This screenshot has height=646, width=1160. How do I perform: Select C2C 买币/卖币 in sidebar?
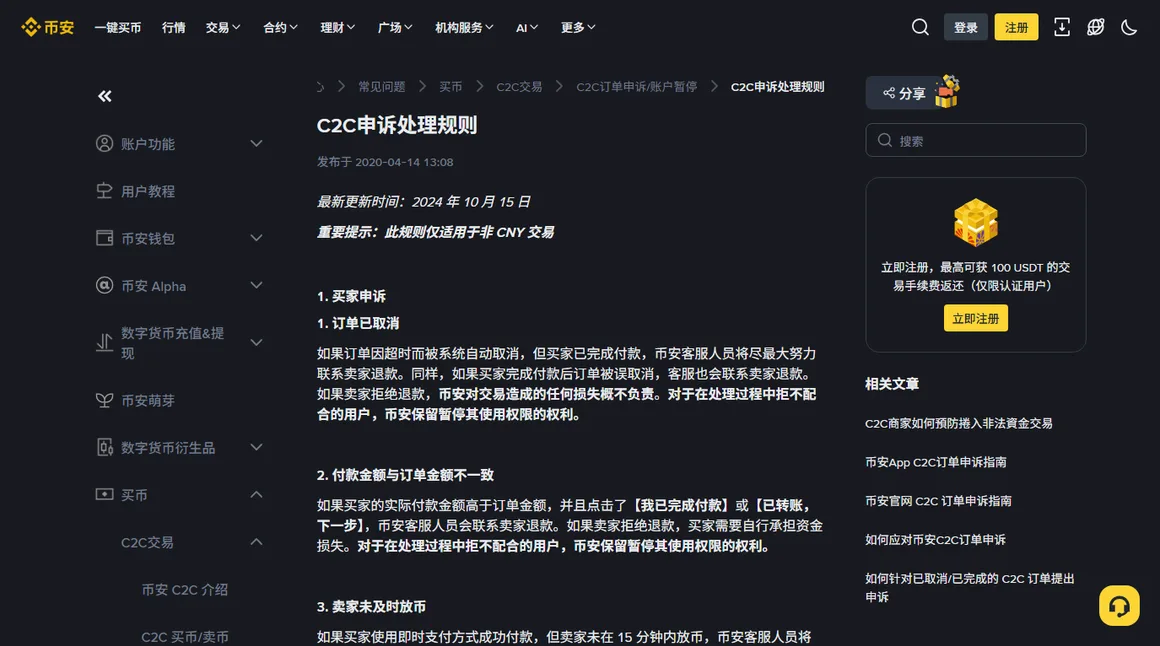(185, 637)
